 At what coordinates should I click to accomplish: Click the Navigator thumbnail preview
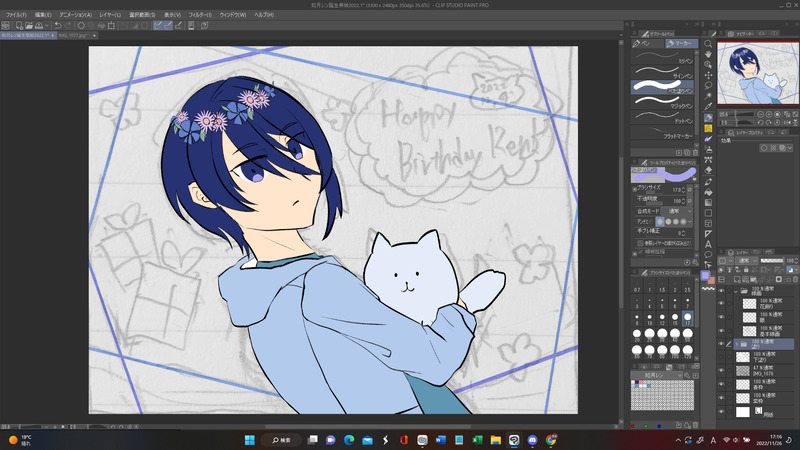[x=758, y=73]
